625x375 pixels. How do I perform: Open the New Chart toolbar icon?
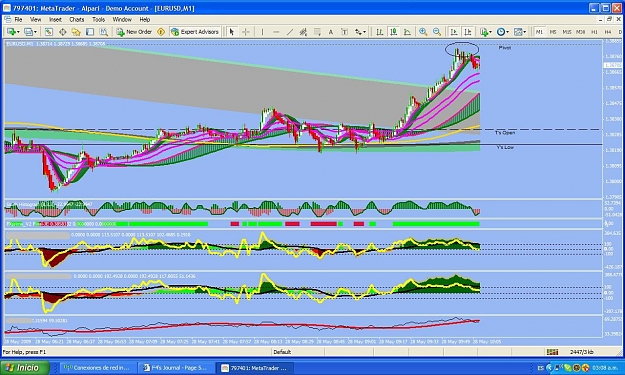pyautogui.click(x=11, y=32)
